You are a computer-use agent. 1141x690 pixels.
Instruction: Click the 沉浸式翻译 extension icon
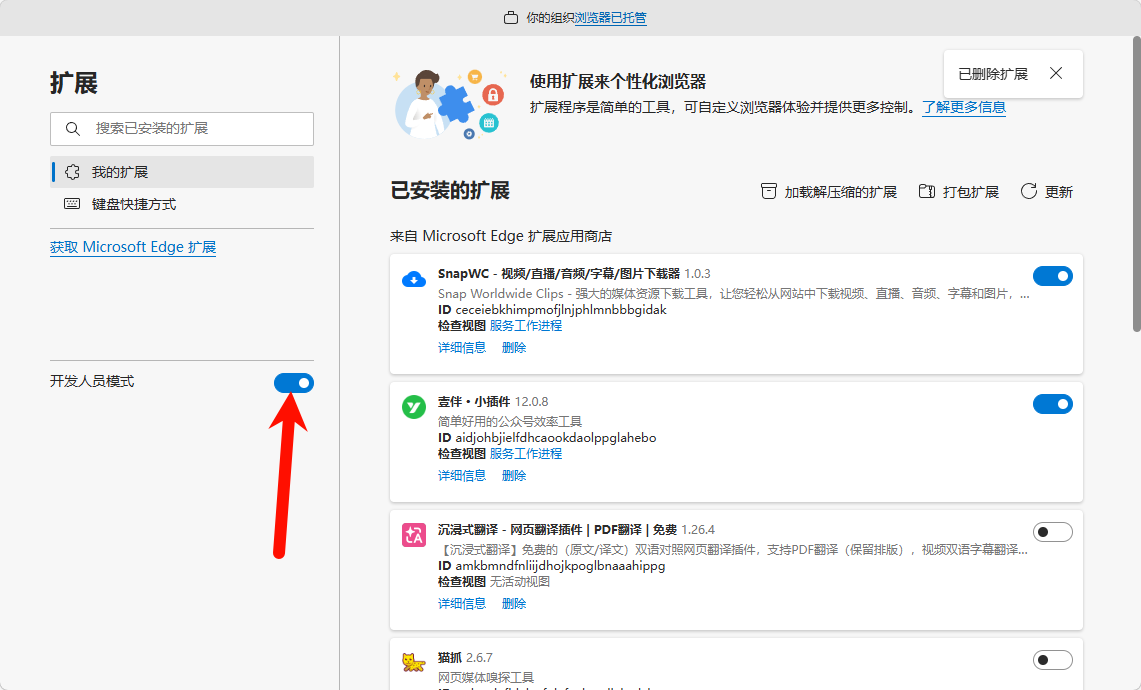point(413,536)
